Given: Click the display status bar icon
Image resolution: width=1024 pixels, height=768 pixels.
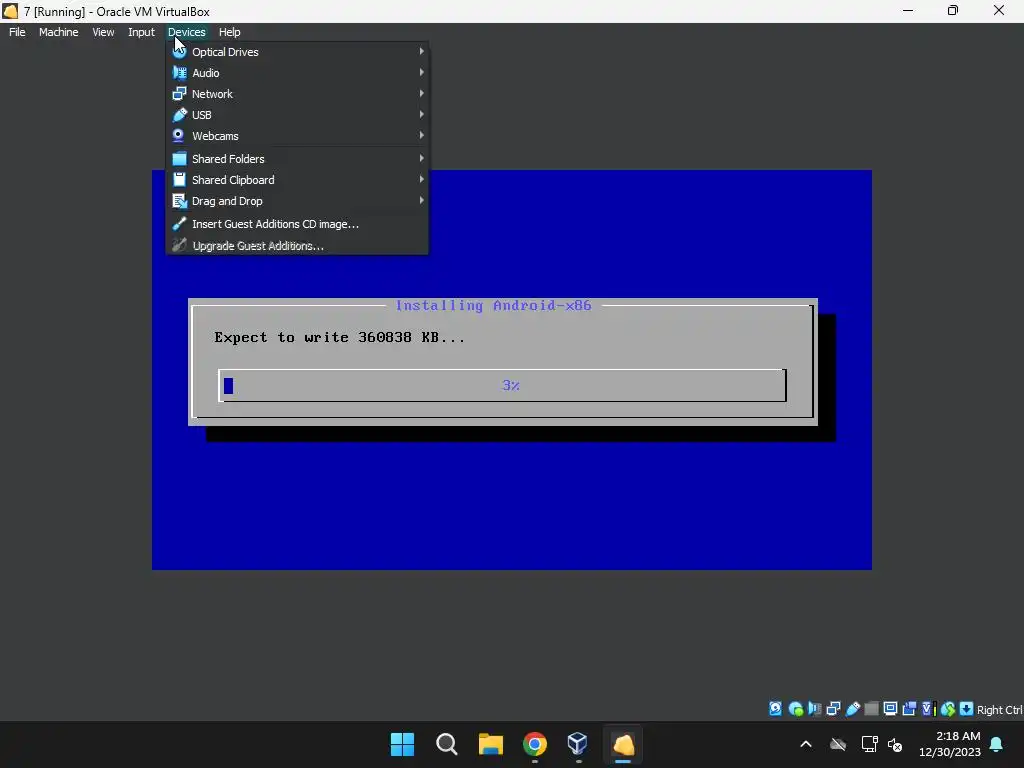Looking at the screenshot, I should [890, 709].
